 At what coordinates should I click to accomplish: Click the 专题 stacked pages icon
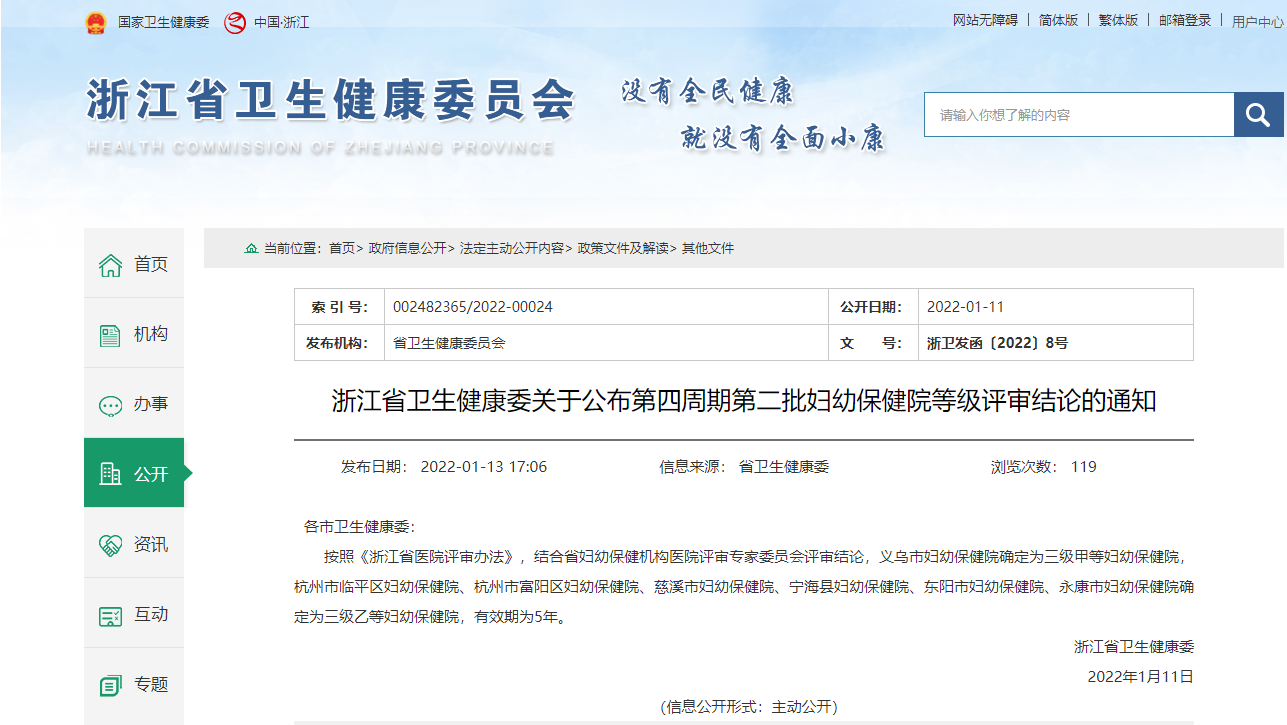110,685
